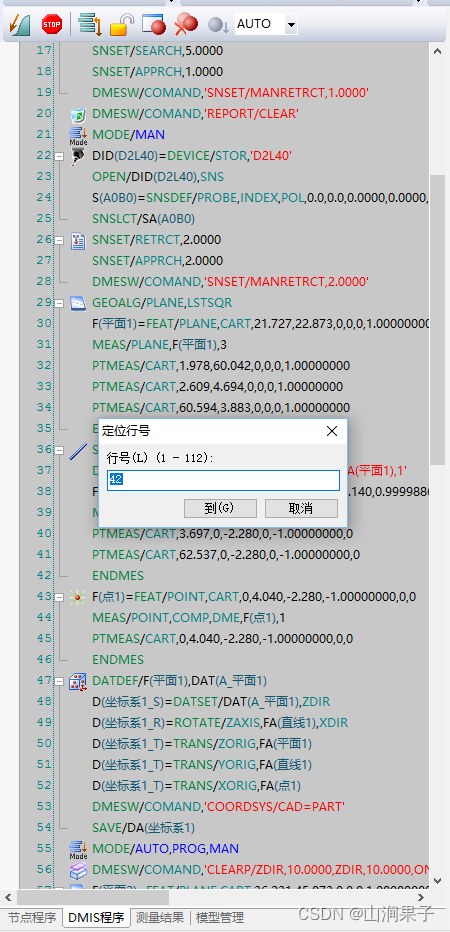This screenshot has height=932, width=450.
Task: Click line 'COORDSYS/CAD=PART'
Action: click(x=219, y=807)
